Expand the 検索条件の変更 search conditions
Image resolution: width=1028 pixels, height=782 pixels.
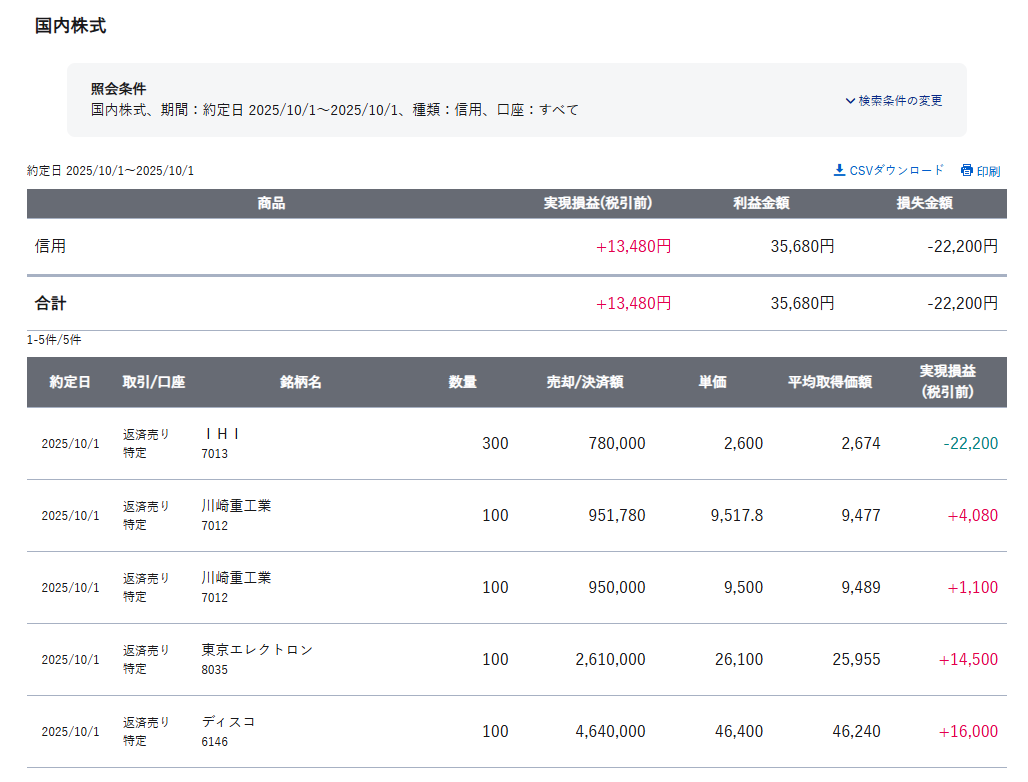coord(893,100)
